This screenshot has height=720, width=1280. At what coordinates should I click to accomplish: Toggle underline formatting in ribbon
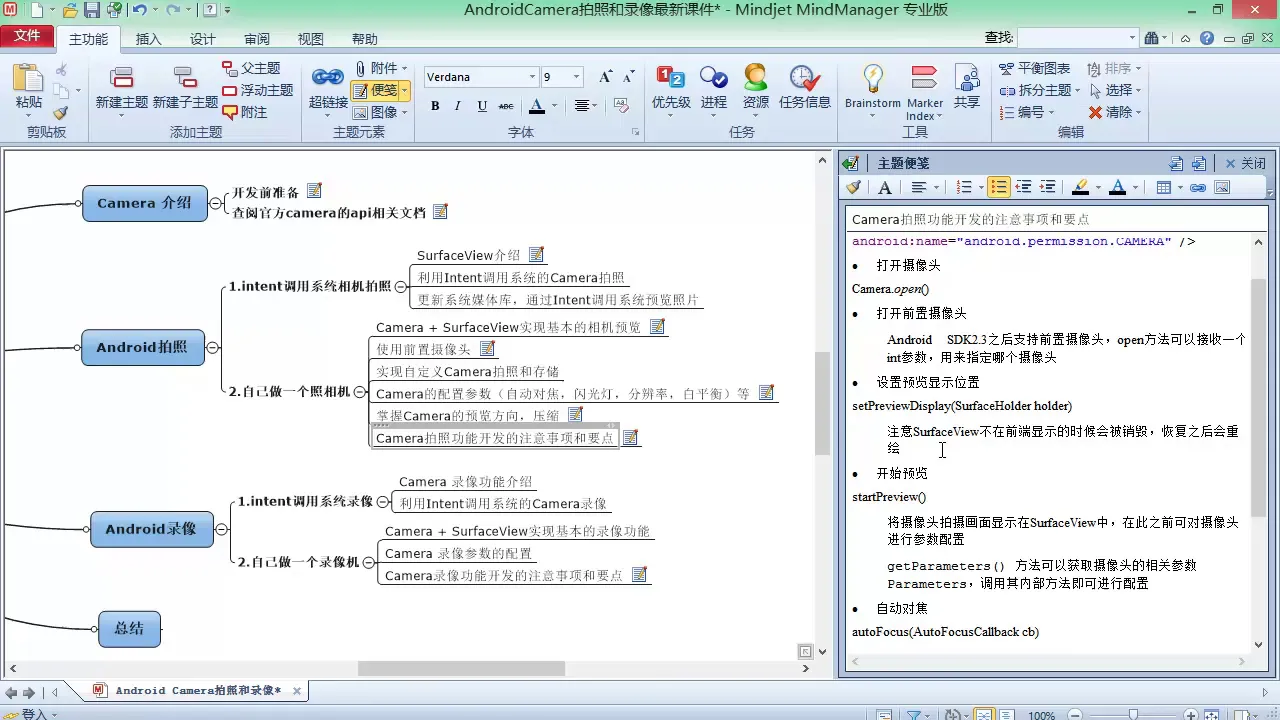pyautogui.click(x=482, y=106)
